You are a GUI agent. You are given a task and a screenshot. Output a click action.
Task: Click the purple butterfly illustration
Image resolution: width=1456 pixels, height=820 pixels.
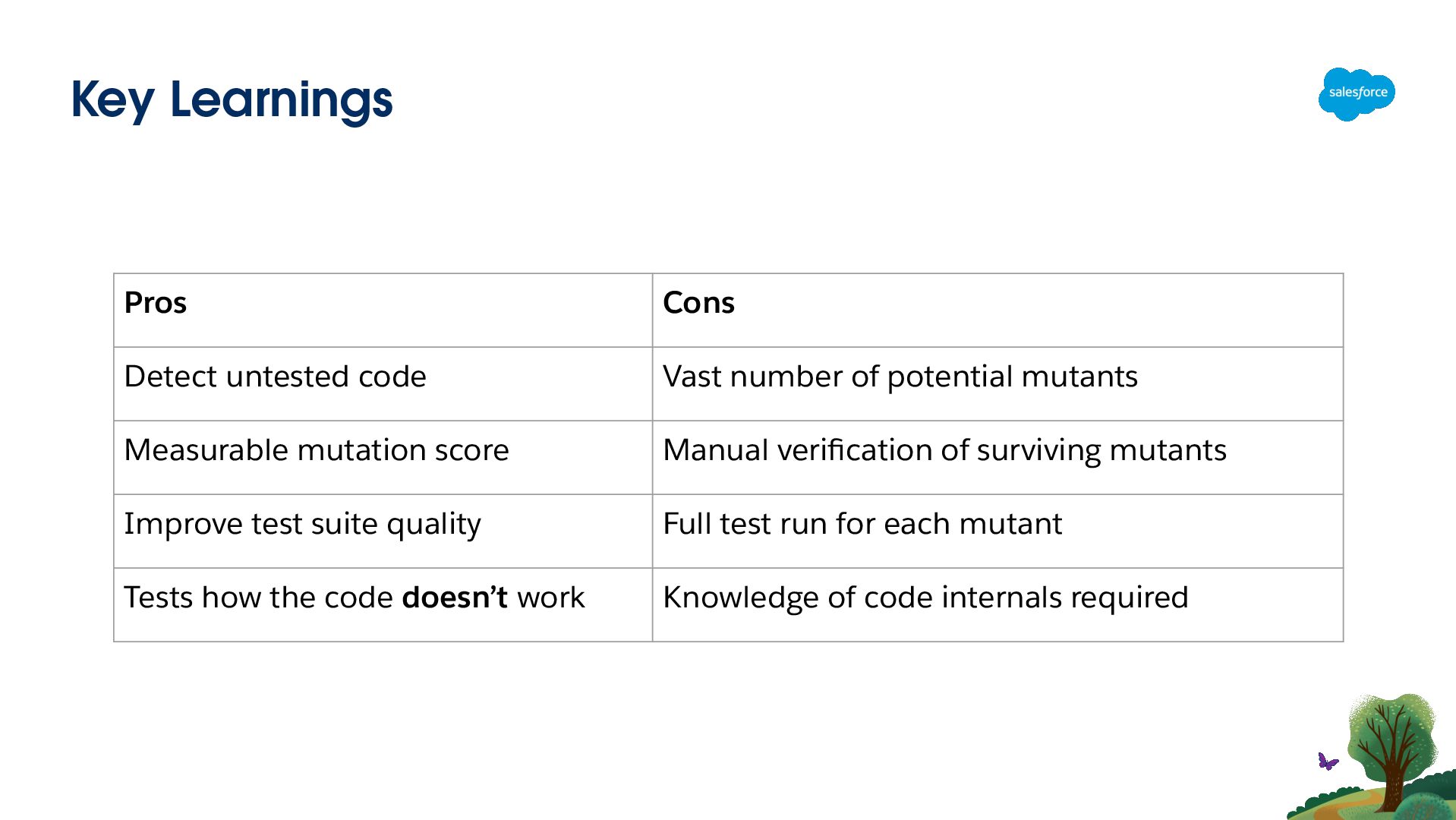(1327, 761)
